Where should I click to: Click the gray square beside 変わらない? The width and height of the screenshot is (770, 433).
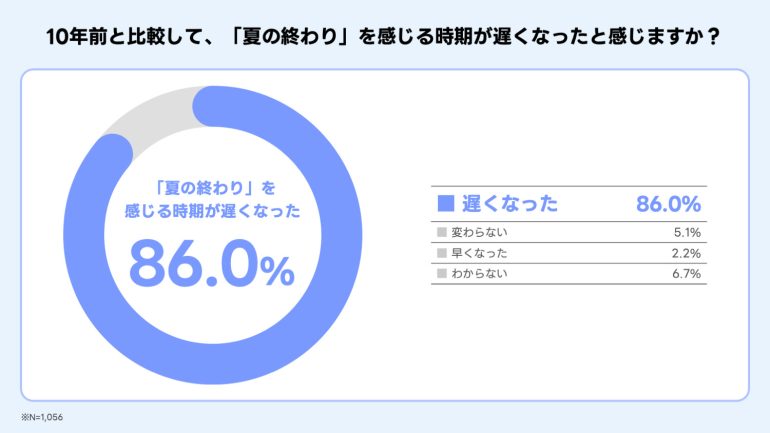(x=442, y=233)
